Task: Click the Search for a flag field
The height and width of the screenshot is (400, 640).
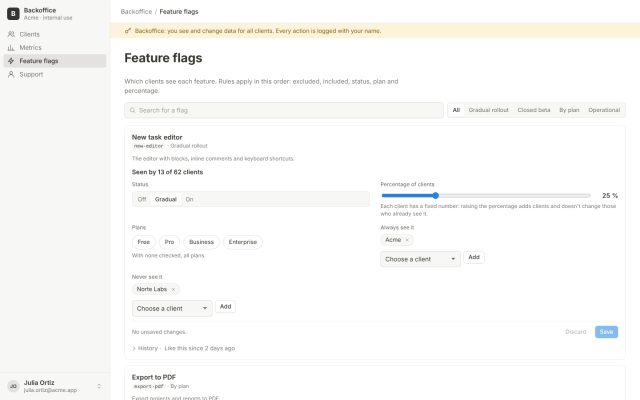Action: 284,110
